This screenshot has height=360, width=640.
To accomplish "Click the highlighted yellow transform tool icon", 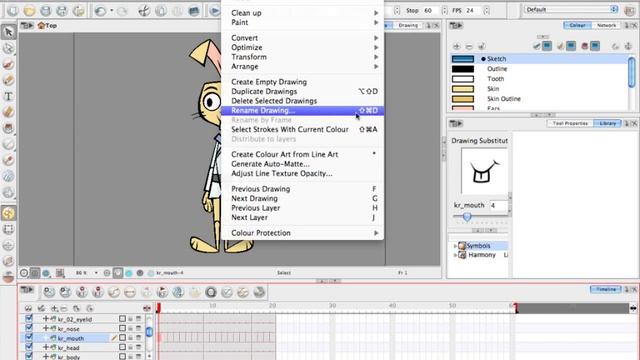I will (8, 213).
